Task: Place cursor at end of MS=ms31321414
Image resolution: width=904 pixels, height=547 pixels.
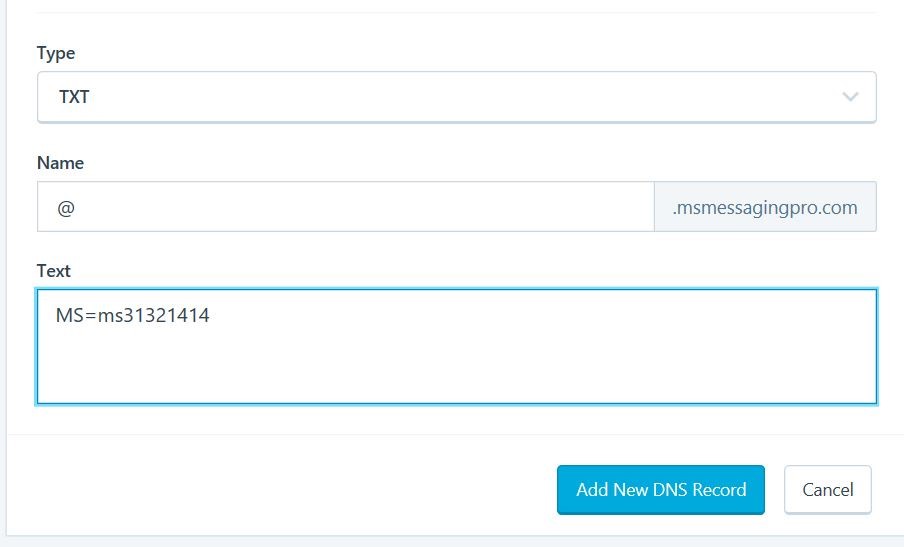Action: tap(212, 316)
